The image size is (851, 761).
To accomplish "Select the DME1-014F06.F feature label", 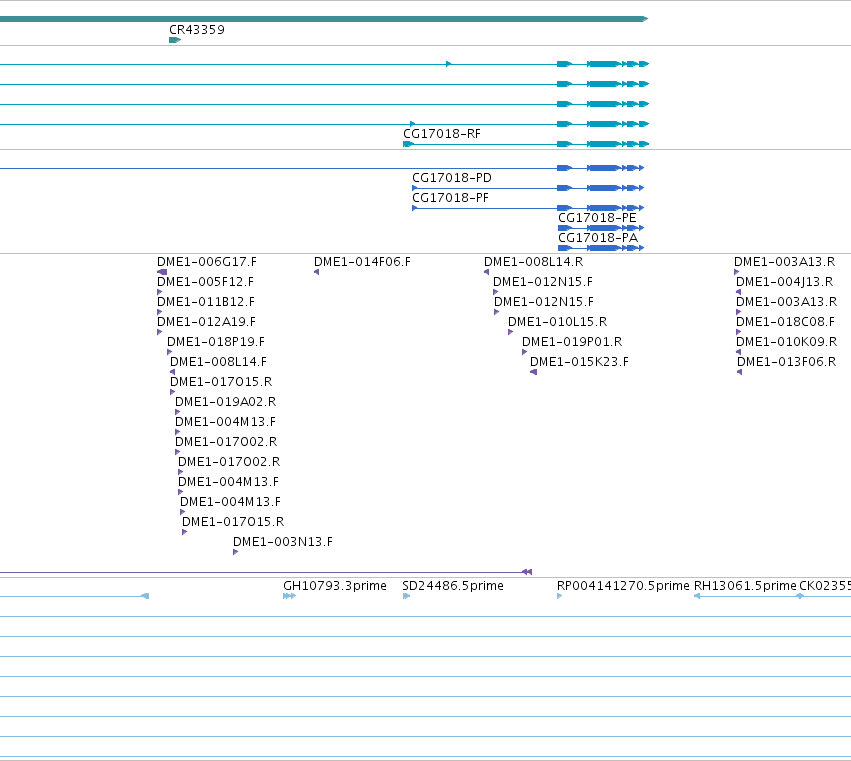I will [x=363, y=262].
